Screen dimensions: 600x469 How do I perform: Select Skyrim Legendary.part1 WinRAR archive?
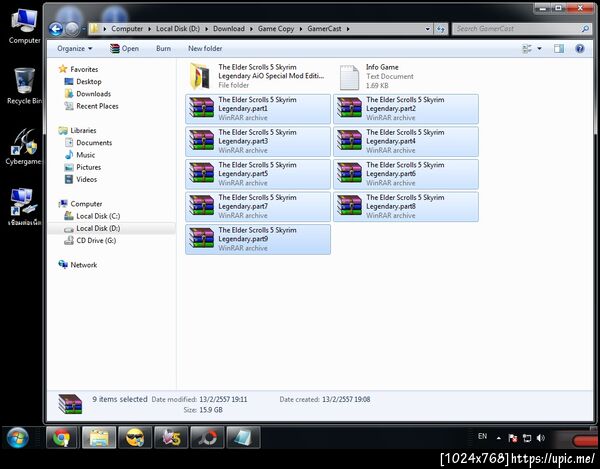pyautogui.click(x=258, y=109)
